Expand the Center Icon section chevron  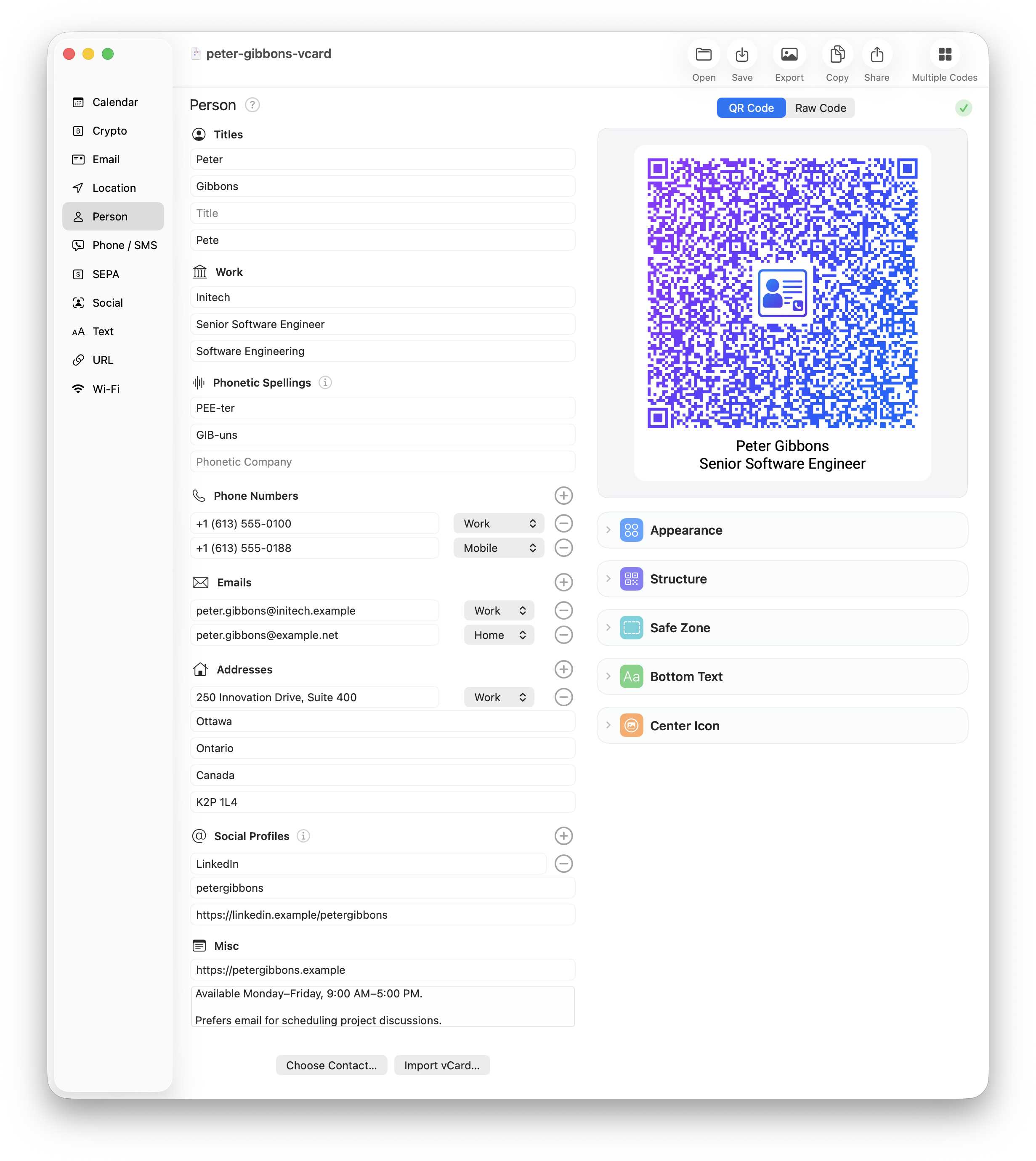(x=608, y=726)
